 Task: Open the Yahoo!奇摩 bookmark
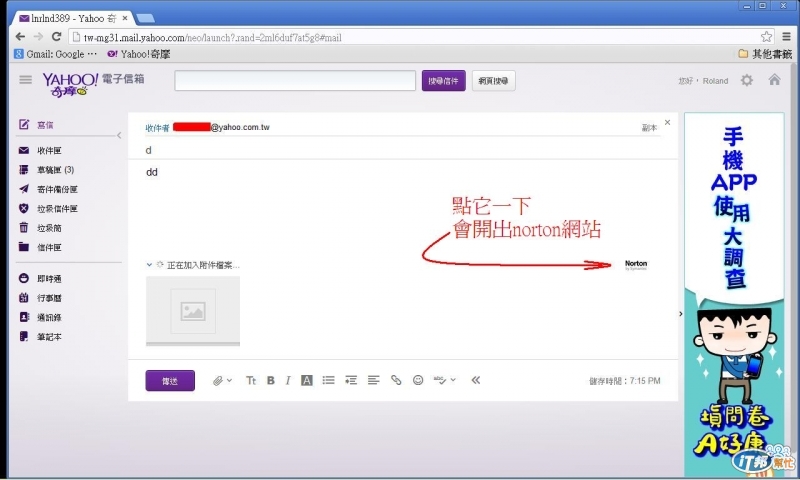coord(139,54)
